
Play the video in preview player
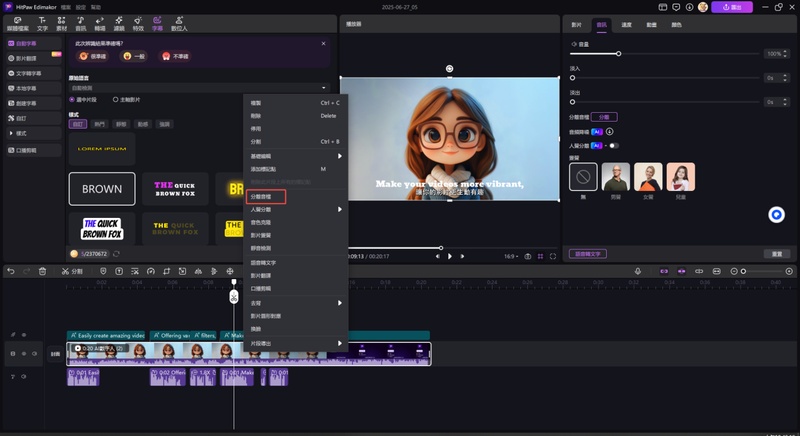click(x=450, y=256)
